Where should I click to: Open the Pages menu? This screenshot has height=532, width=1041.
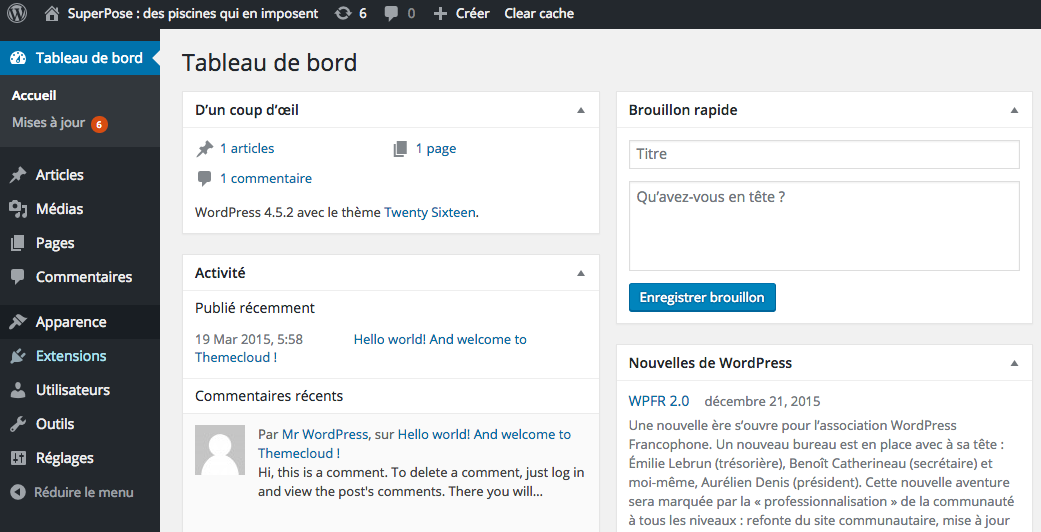point(80,243)
